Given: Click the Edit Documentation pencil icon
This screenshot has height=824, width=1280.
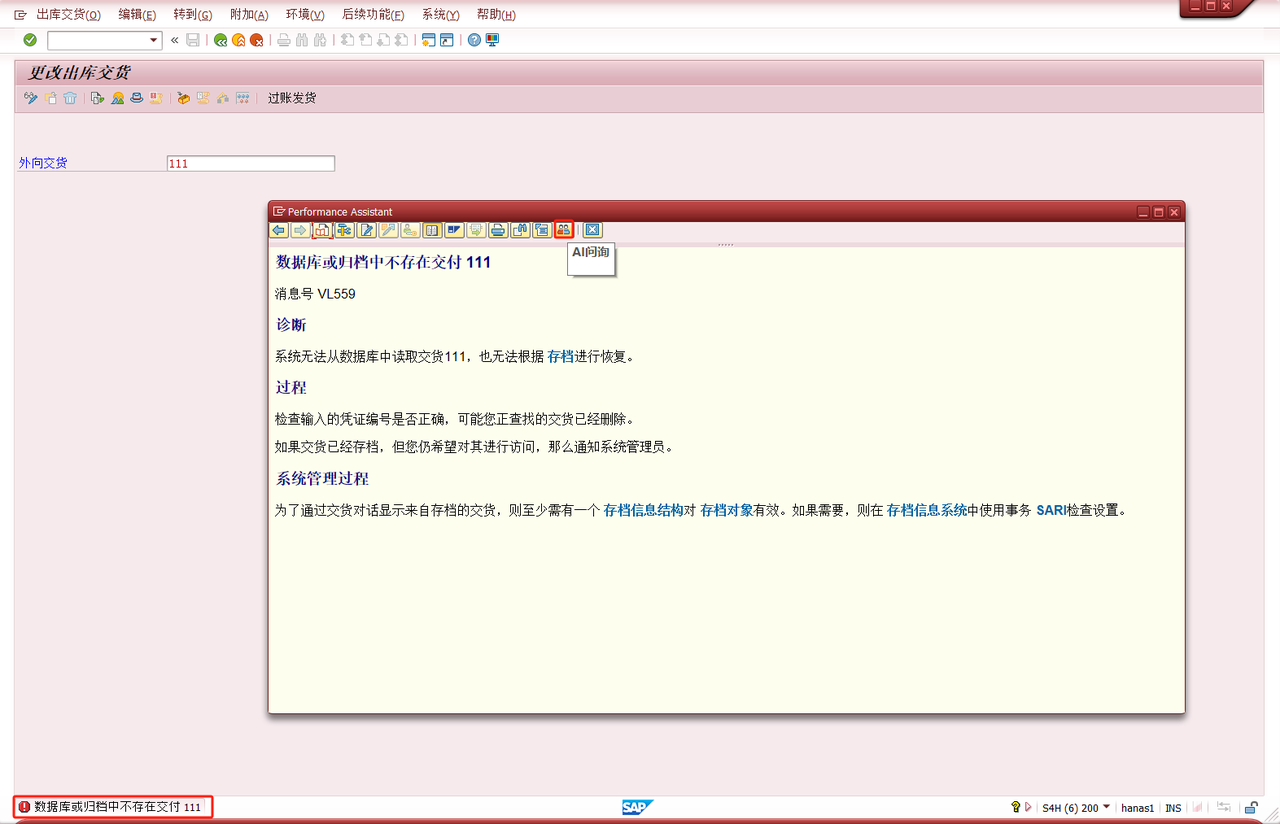Looking at the screenshot, I should pyautogui.click(x=366, y=230).
